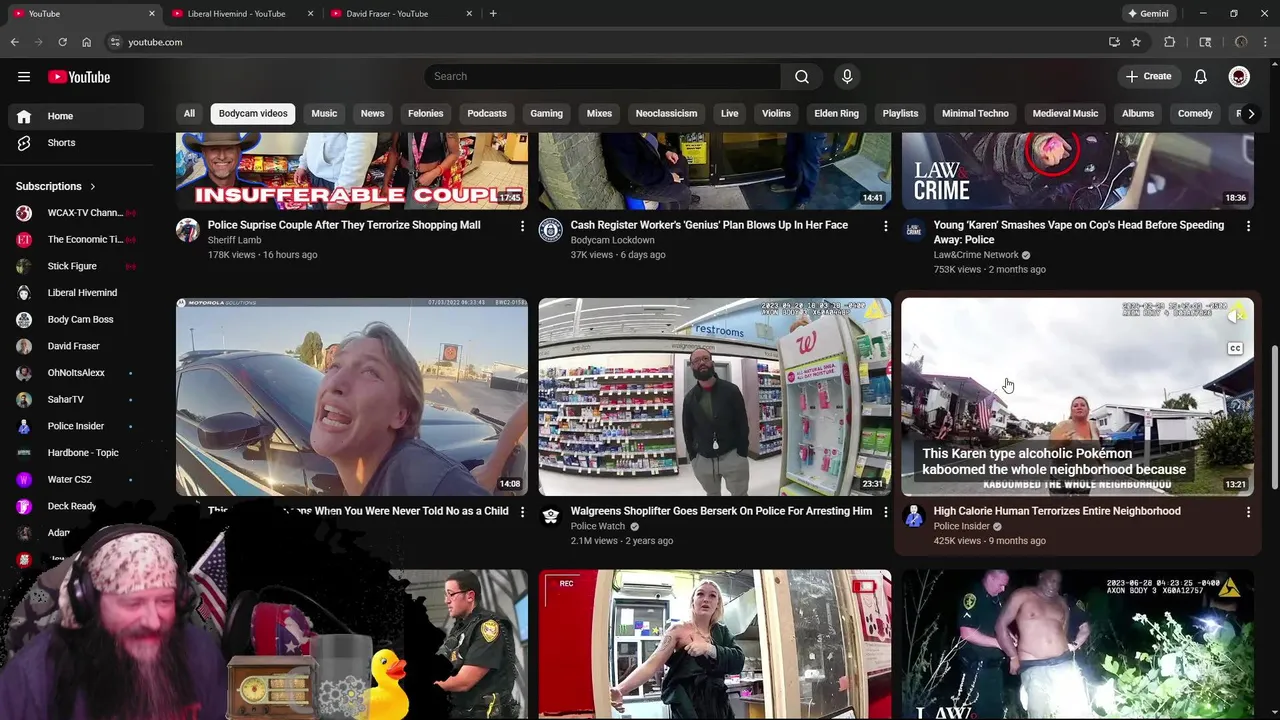1280x720 pixels.
Task: Open Body Cam Boss subscription
Action: point(76,320)
